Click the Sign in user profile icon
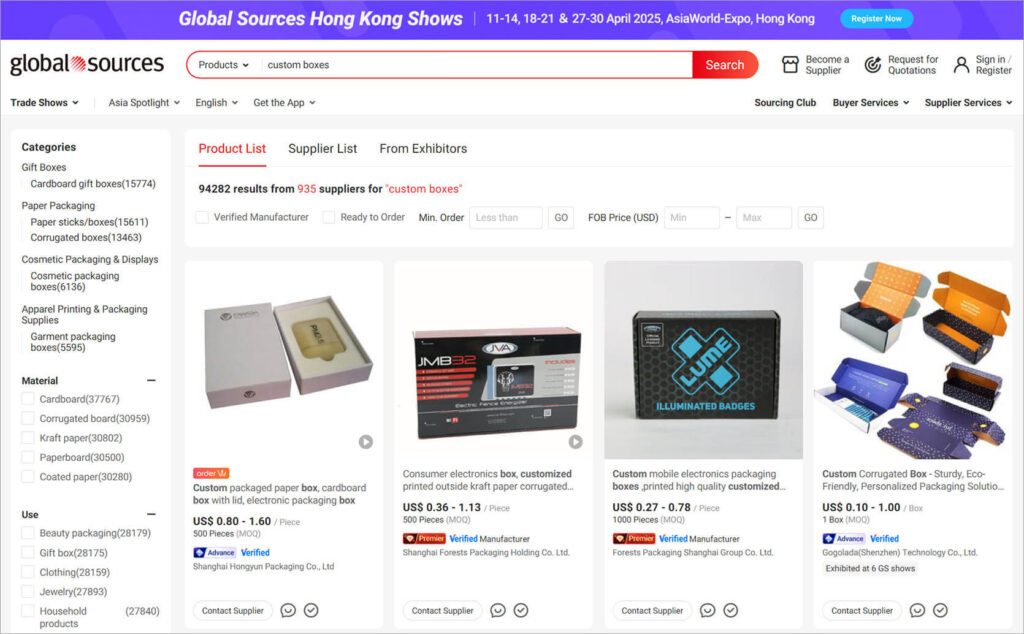 point(961,65)
